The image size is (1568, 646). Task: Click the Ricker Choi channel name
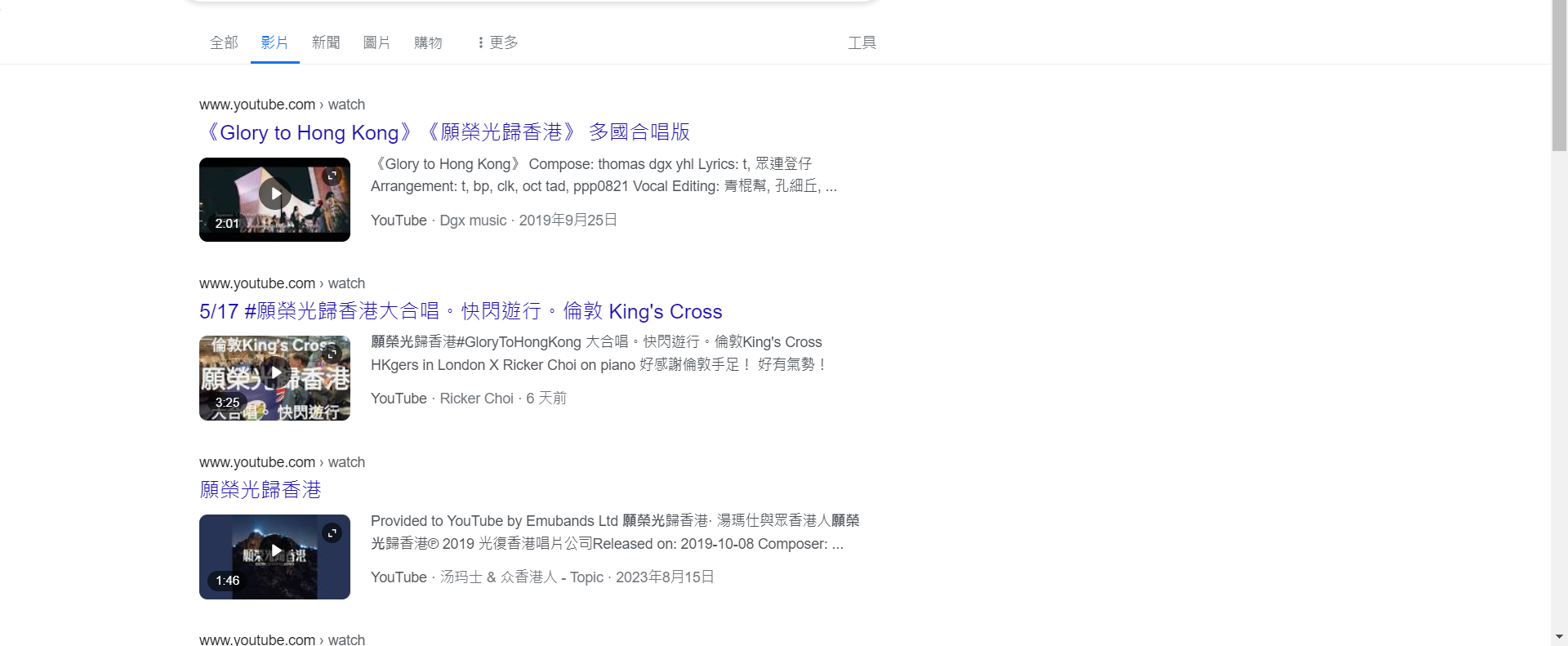coord(476,399)
